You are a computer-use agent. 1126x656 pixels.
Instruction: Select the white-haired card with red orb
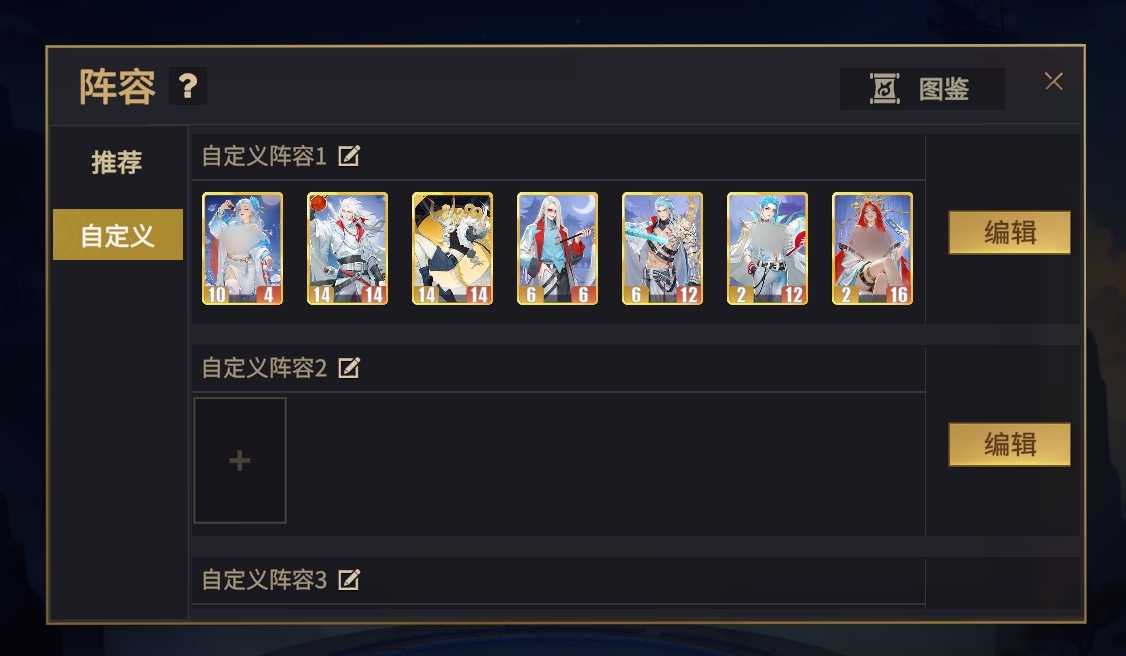pos(348,248)
